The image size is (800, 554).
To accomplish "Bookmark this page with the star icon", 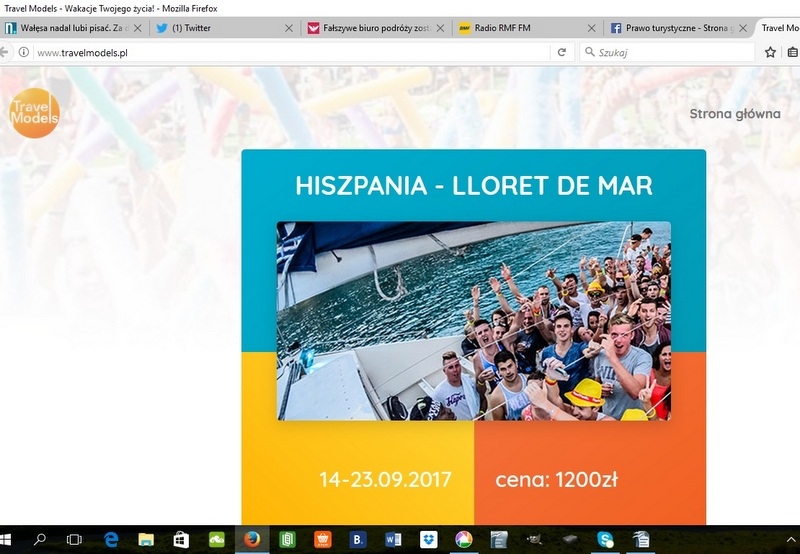I will click(771, 52).
